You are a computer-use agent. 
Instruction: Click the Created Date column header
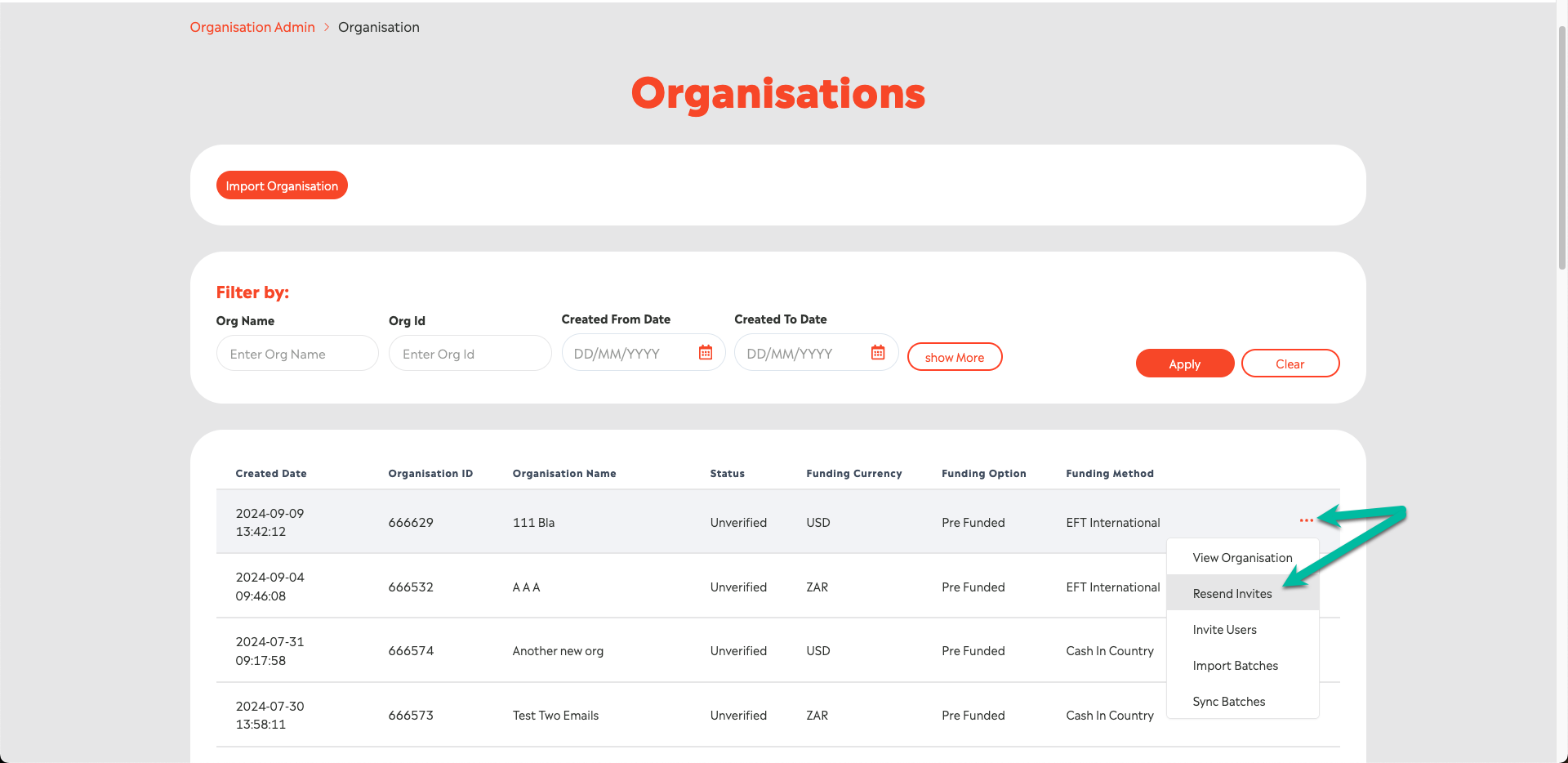coord(271,474)
